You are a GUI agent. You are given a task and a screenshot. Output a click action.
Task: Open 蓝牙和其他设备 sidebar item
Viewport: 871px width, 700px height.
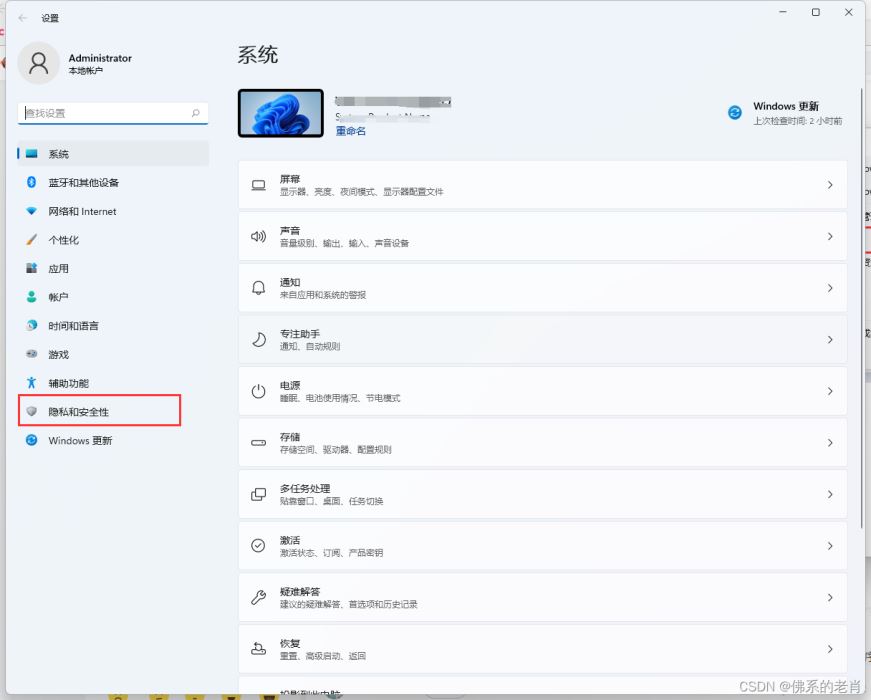tap(113, 182)
